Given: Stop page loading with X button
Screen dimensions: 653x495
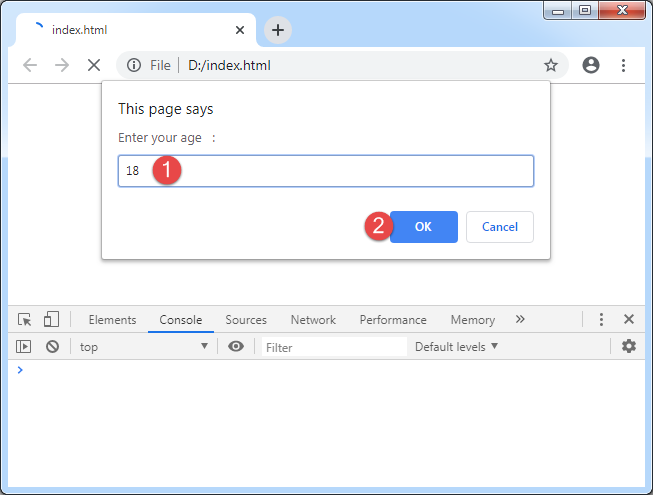Looking at the screenshot, I should 93,65.
